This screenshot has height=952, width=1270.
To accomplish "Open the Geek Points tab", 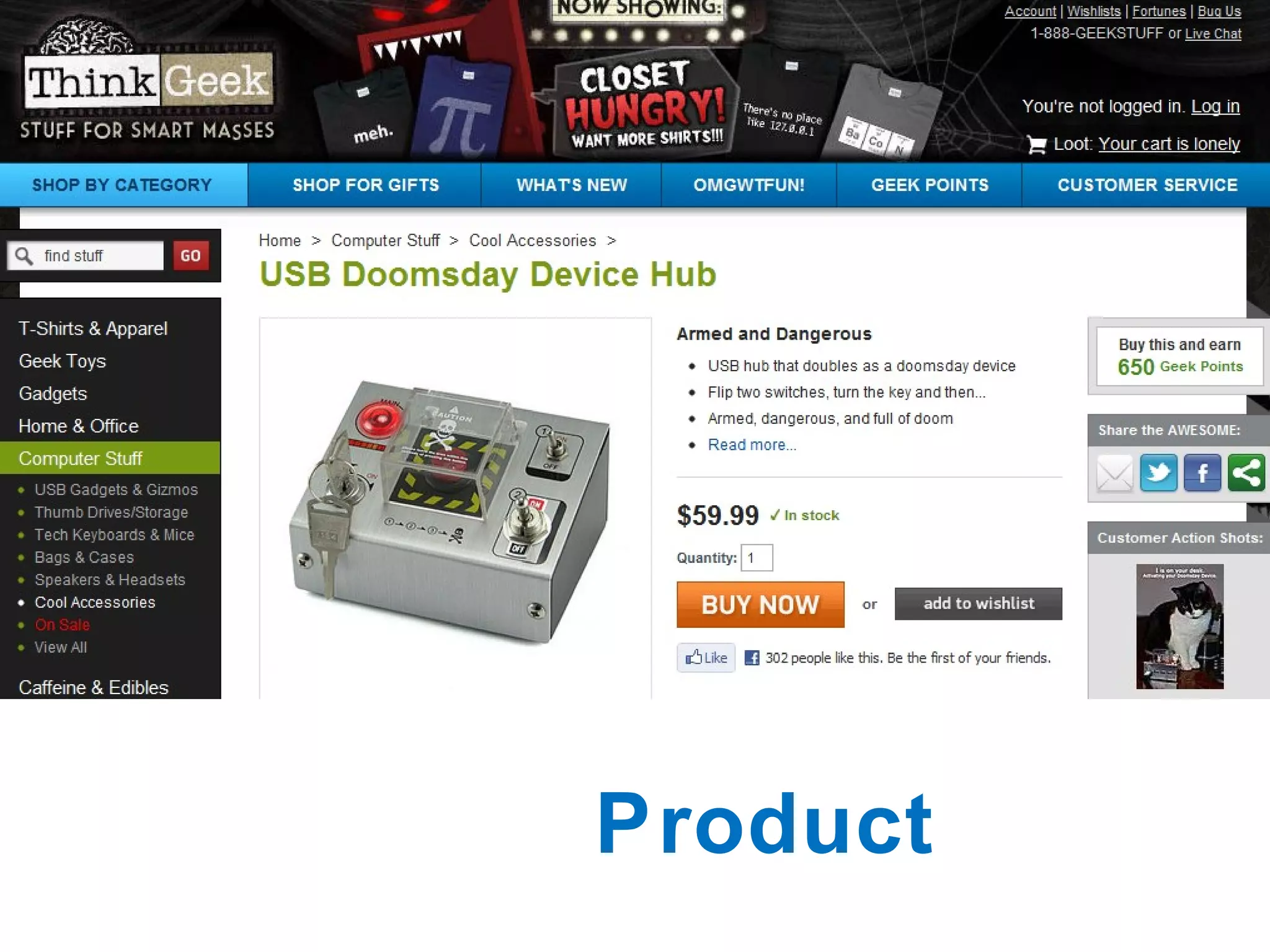I will [930, 185].
